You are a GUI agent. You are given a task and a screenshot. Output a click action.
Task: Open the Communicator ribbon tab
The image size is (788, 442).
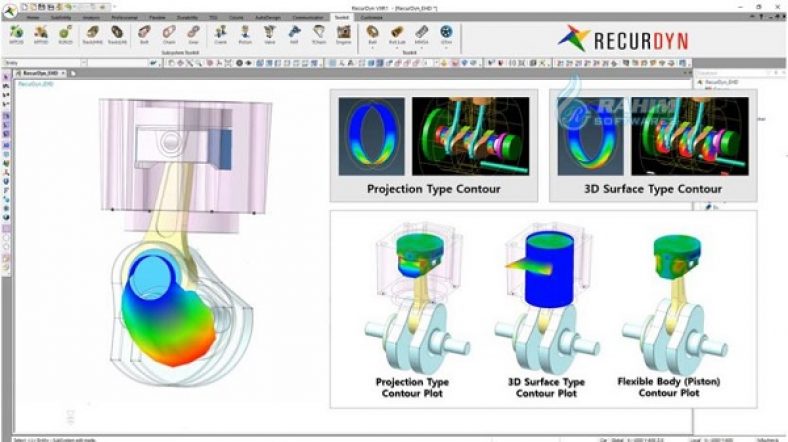tap(308, 18)
